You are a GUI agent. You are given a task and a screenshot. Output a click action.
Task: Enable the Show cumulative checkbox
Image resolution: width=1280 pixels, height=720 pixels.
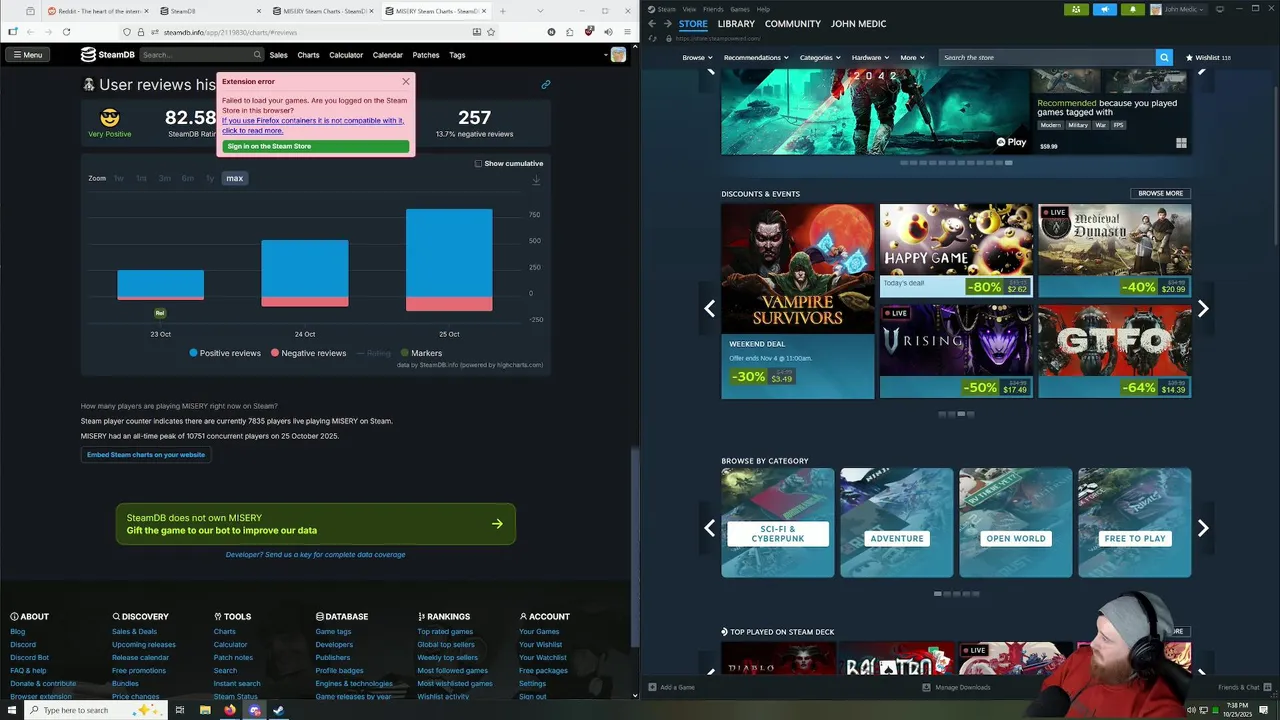click(478, 163)
